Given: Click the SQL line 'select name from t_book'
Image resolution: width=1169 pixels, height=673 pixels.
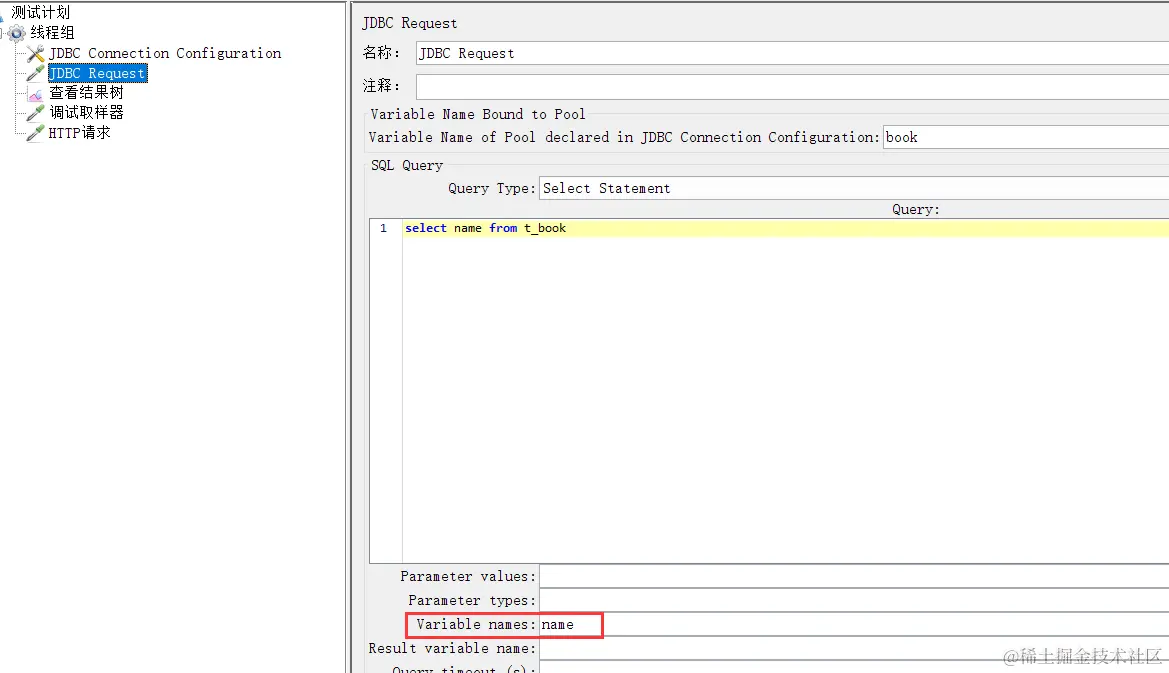Looking at the screenshot, I should pos(485,228).
